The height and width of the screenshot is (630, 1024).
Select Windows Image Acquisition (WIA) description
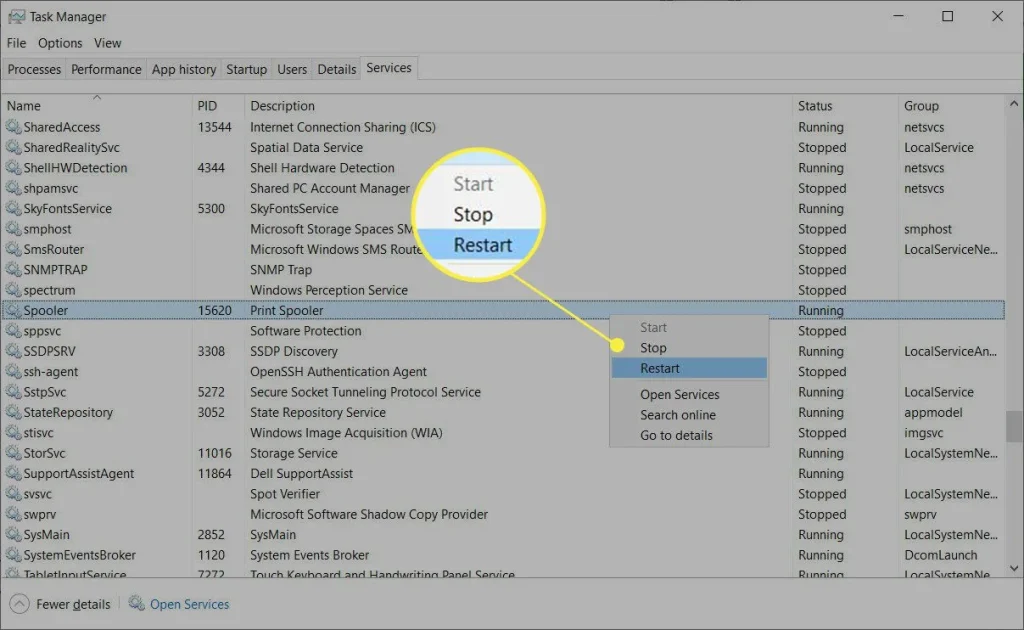coord(346,432)
